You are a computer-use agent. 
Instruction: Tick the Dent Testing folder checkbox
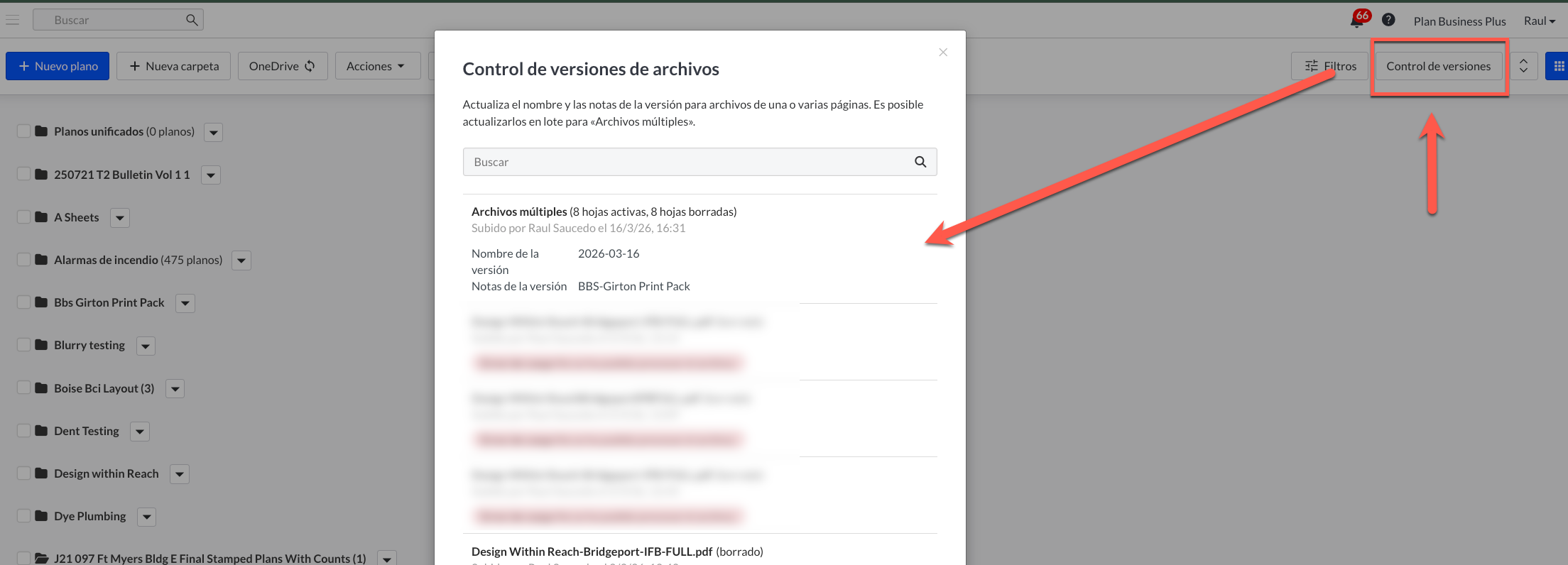(x=23, y=431)
